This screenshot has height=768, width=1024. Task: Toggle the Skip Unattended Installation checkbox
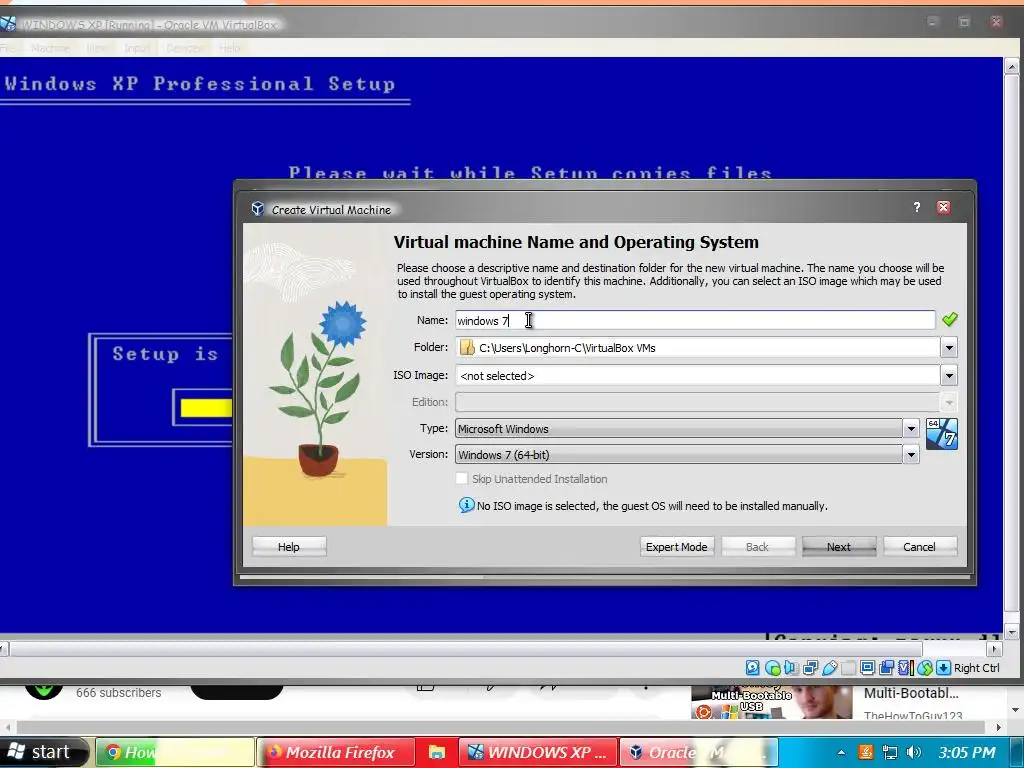coord(462,479)
